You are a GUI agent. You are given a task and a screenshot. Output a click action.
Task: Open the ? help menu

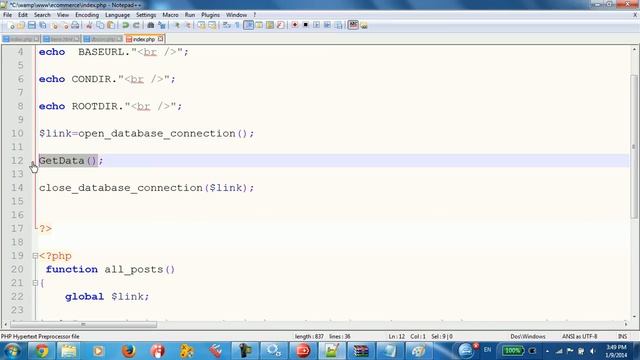click(x=254, y=15)
